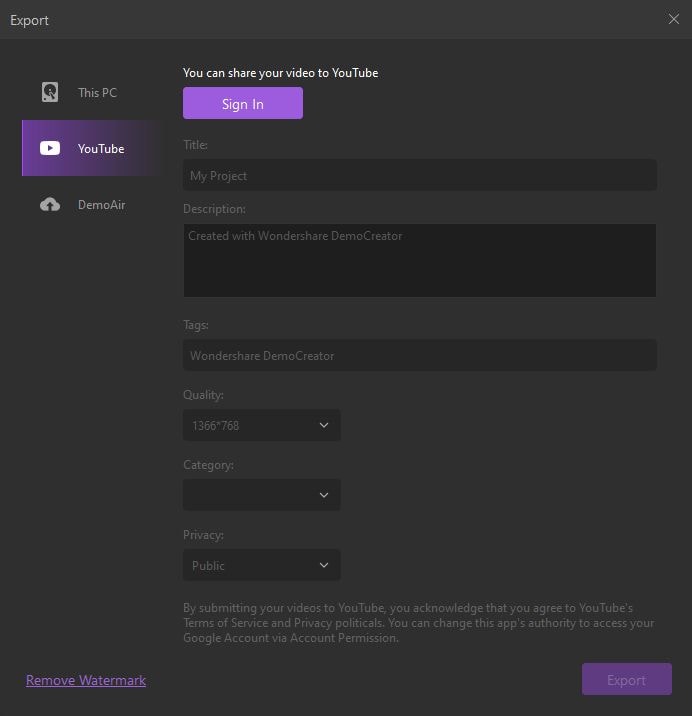
Task: Click inside the Description text area
Action: click(x=420, y=260)
